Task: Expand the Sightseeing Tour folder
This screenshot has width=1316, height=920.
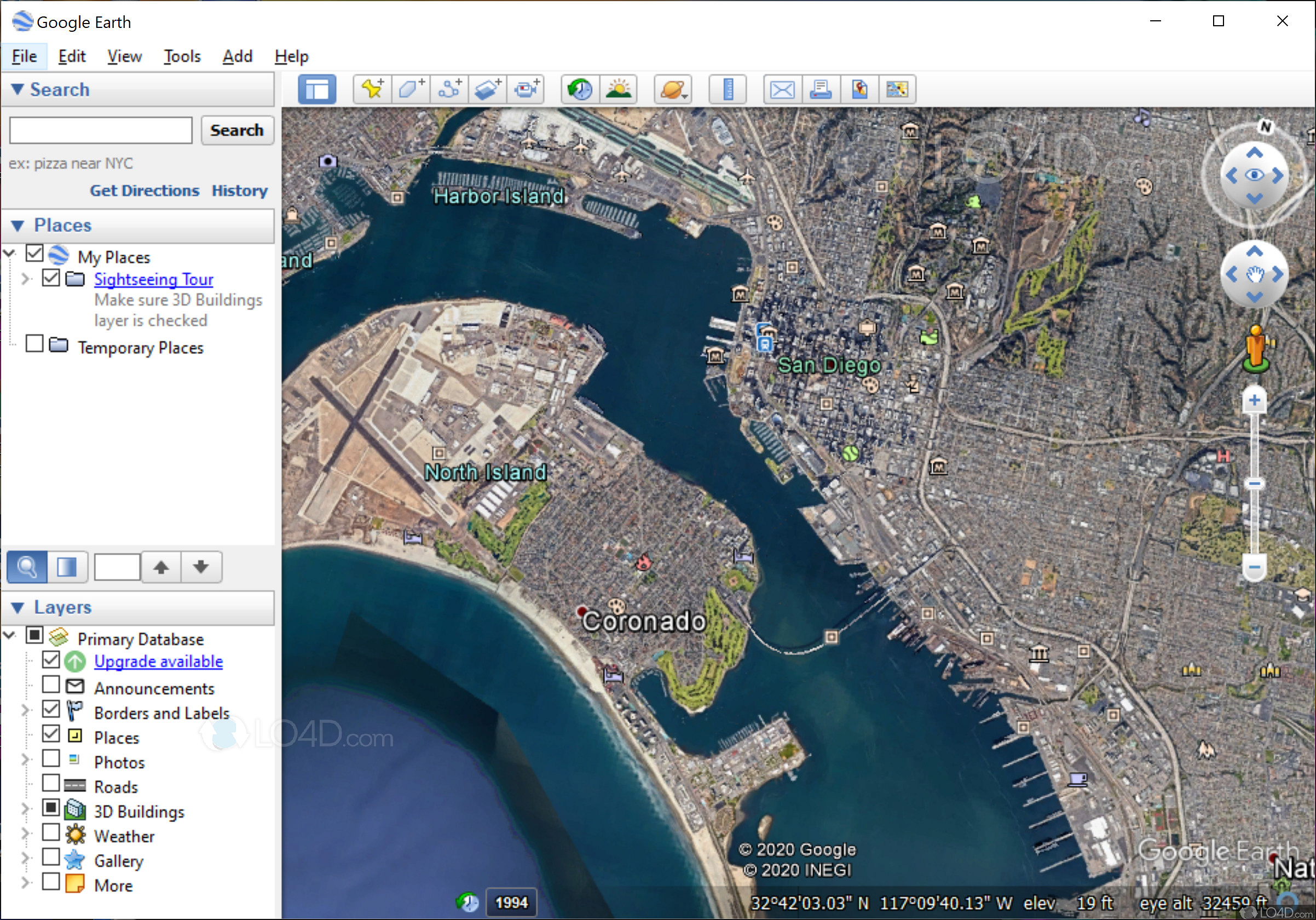Action: tap(25, 279)
